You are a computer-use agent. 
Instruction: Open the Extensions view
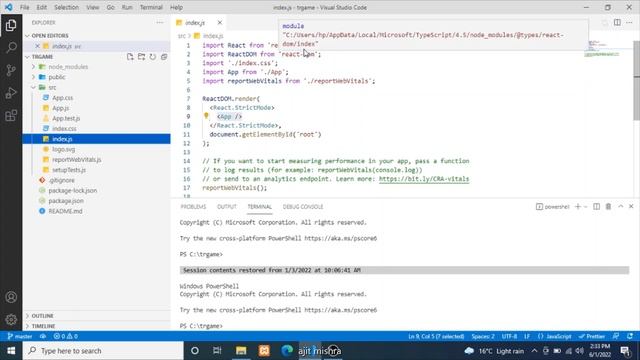tap(11, 116)
